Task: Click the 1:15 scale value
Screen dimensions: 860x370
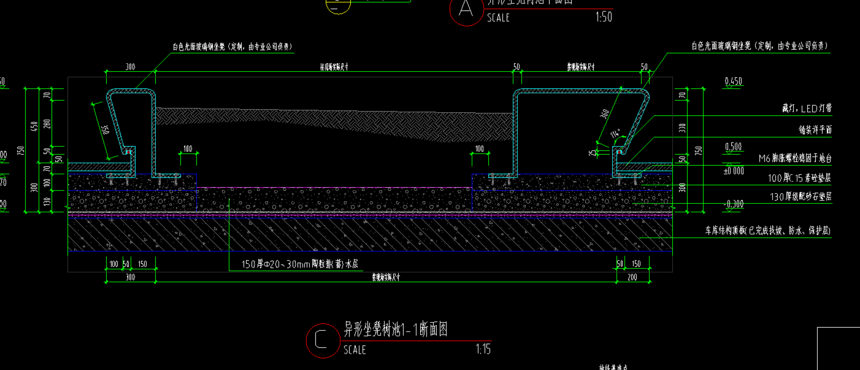Action: click(x=483, y=349)
